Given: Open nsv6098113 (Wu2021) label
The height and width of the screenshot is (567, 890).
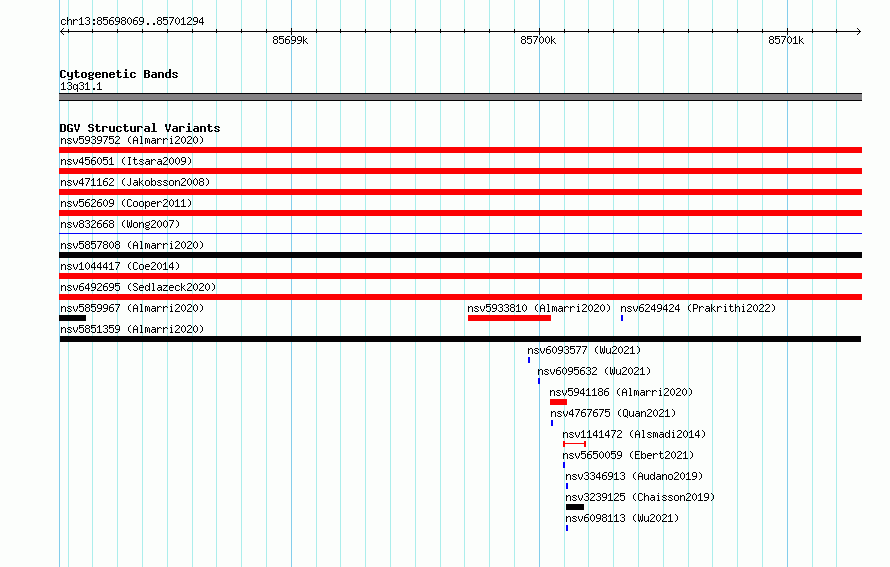Looking at the screenshot, I should [622, 518].
